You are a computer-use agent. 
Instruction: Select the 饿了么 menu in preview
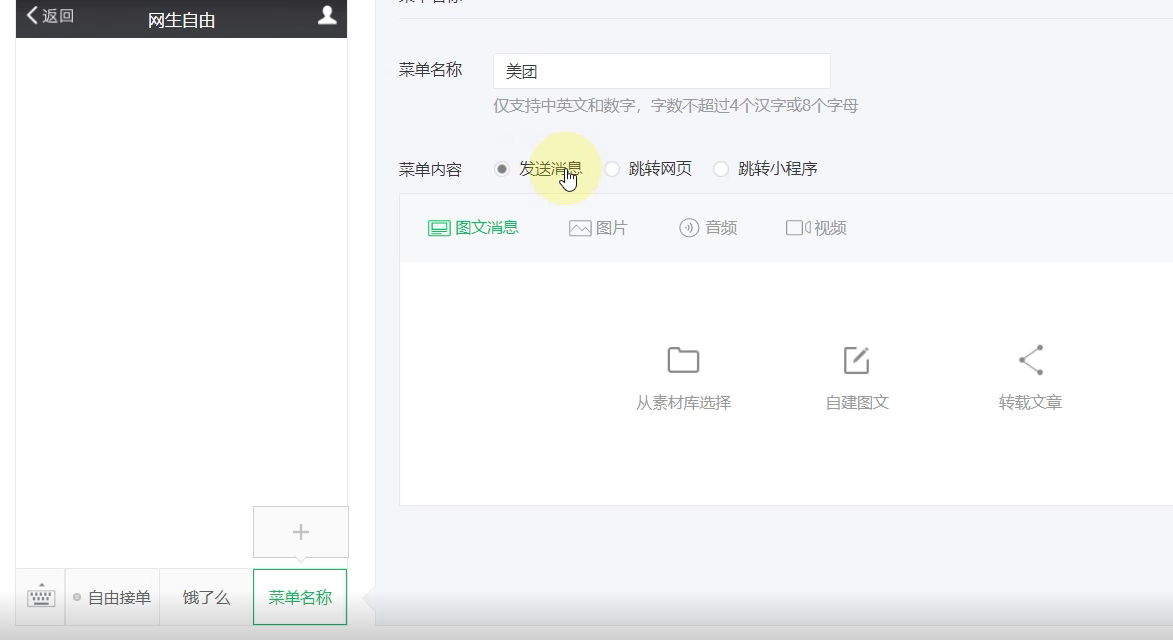point(206,597)
